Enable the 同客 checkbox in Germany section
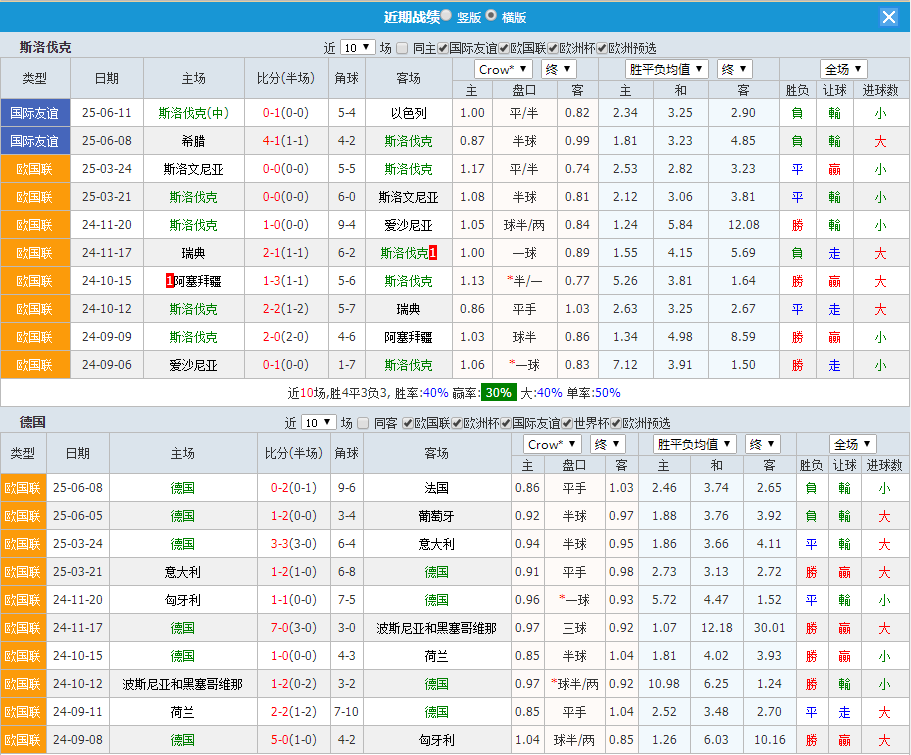Image resolution: width=911 pixels, height=755 pixels. pyautogui.click(x=363, y=422)
